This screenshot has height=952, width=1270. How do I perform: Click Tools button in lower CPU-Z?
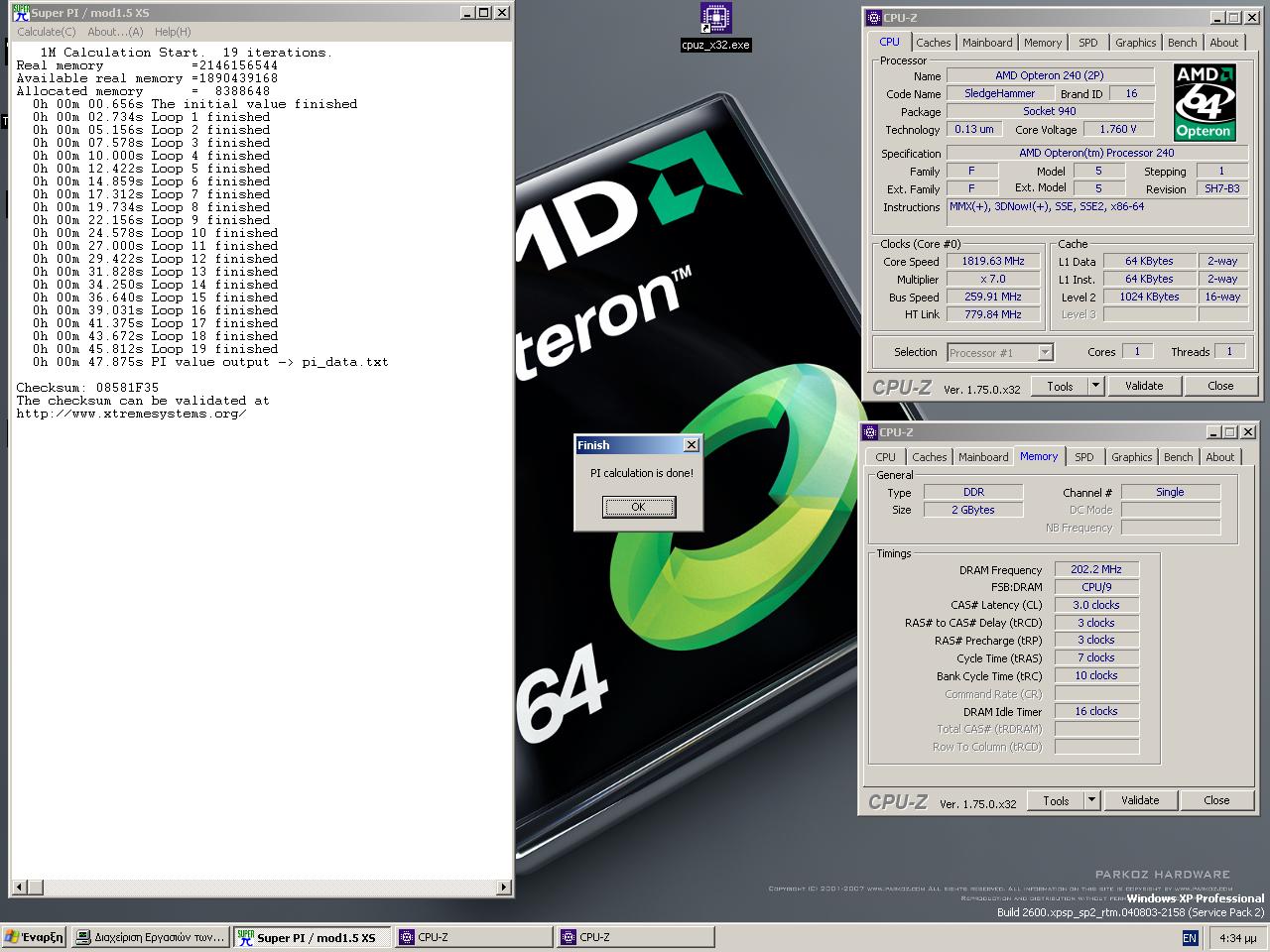pos(1056,801)
